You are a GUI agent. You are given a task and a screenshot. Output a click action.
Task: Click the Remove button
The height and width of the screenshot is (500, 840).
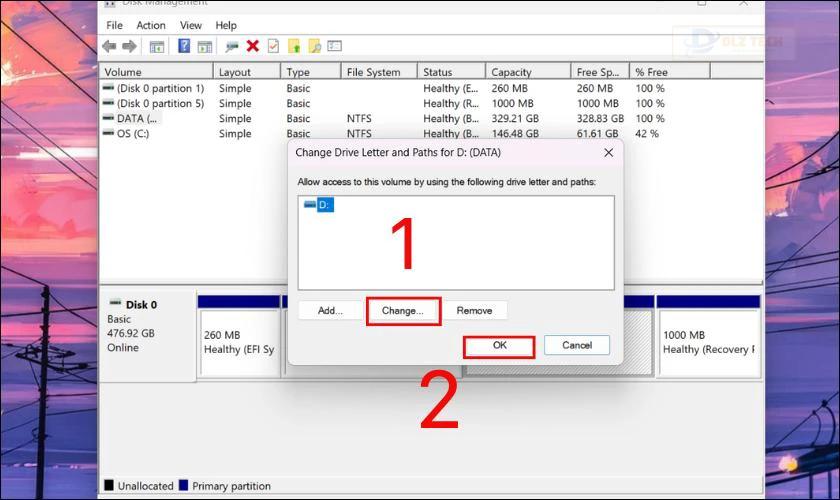(x=474, y=310)
